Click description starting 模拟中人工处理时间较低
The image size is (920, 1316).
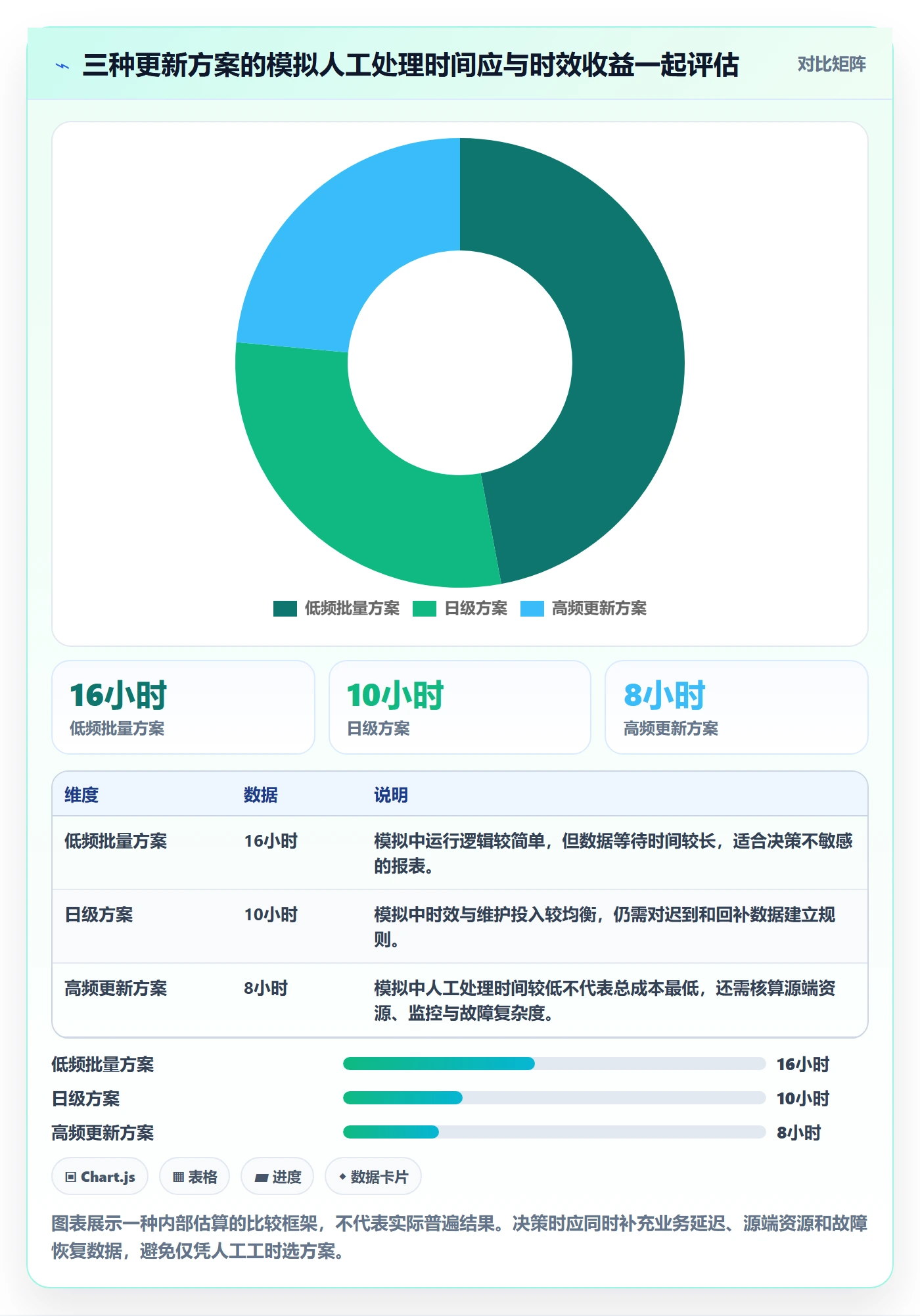pyautogui.click(x=605, y=1000)
